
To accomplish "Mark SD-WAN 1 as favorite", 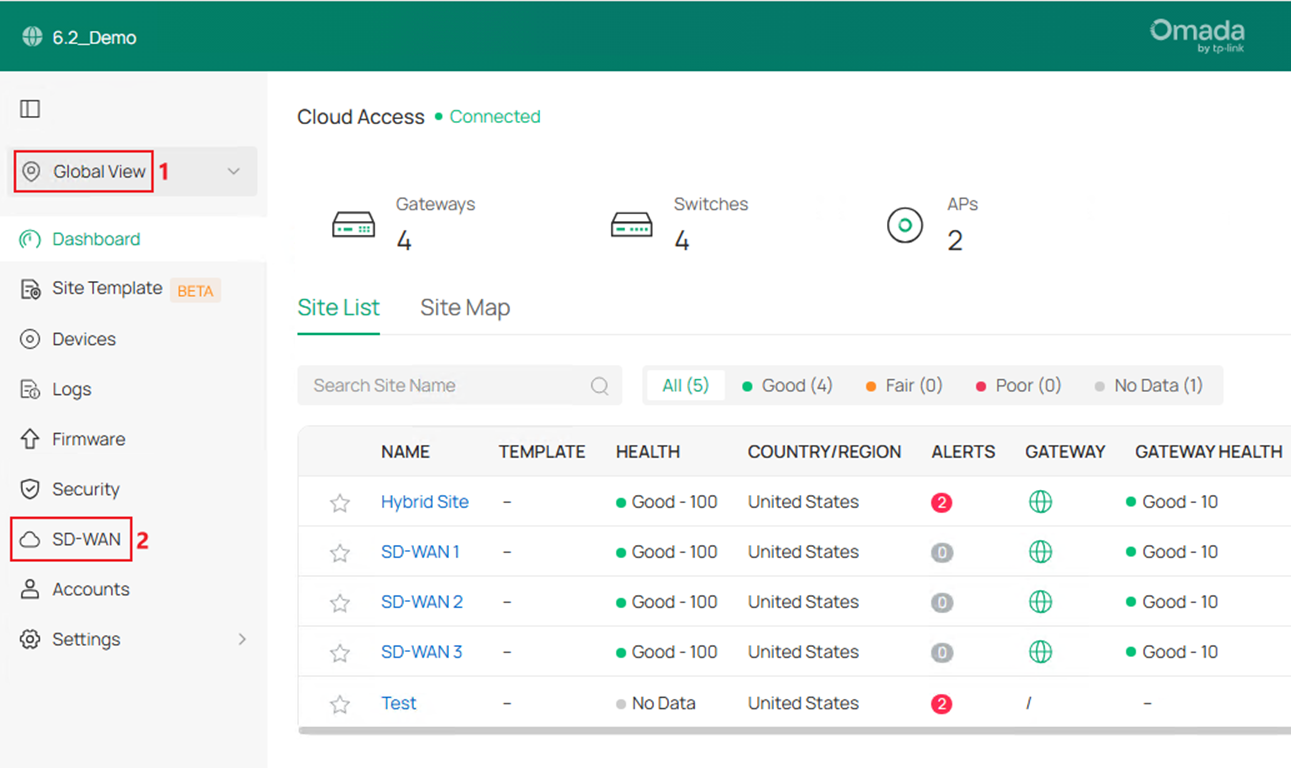I will (x=339, y=551).
